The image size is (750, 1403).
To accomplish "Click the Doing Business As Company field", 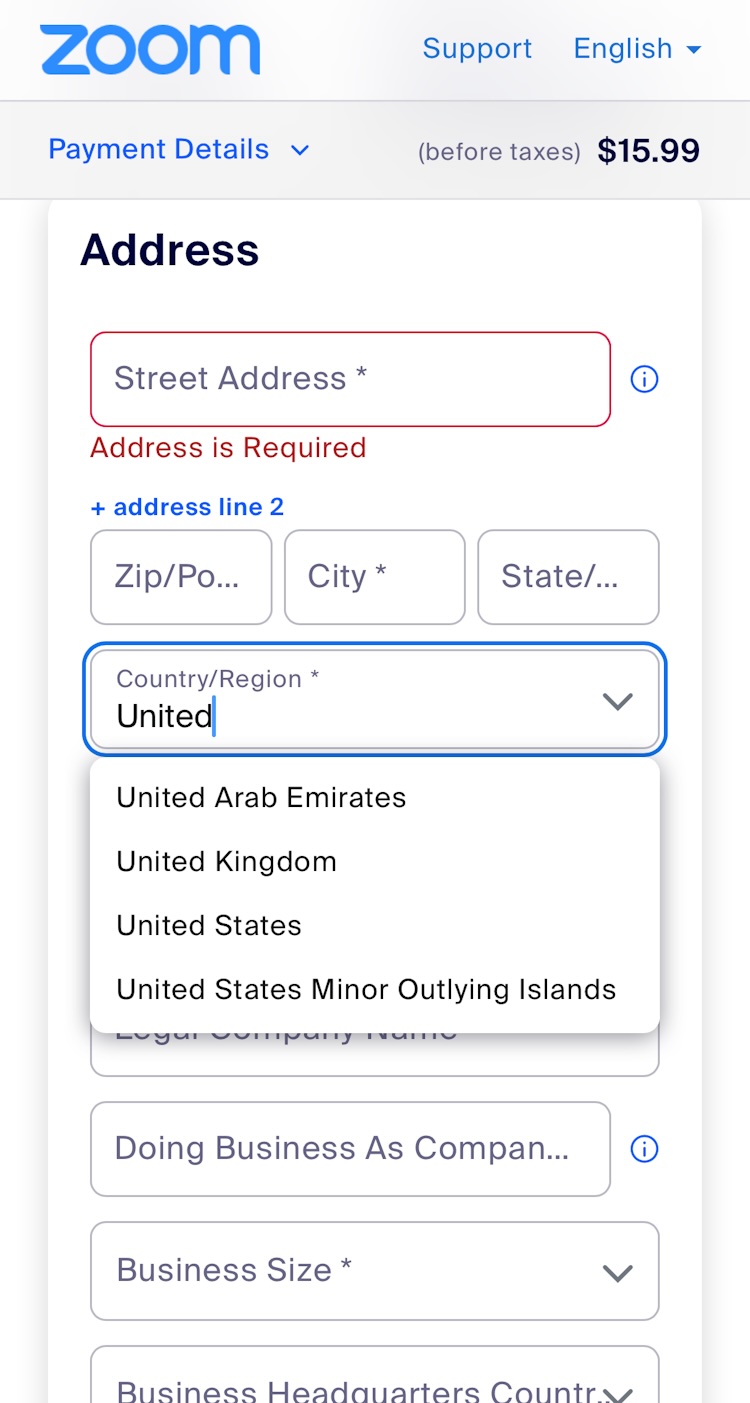I will [350, 1149].
